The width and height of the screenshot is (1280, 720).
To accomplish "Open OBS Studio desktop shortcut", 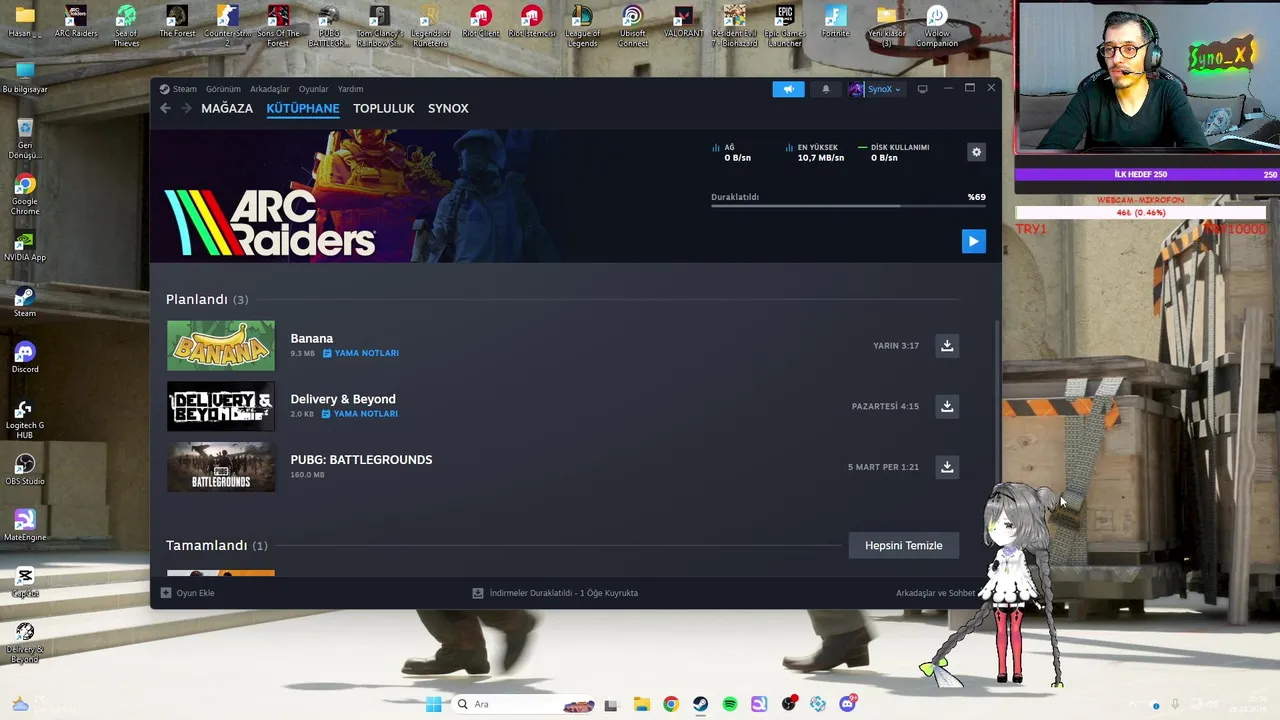I will pyautogui.click(x=25, y=470).
